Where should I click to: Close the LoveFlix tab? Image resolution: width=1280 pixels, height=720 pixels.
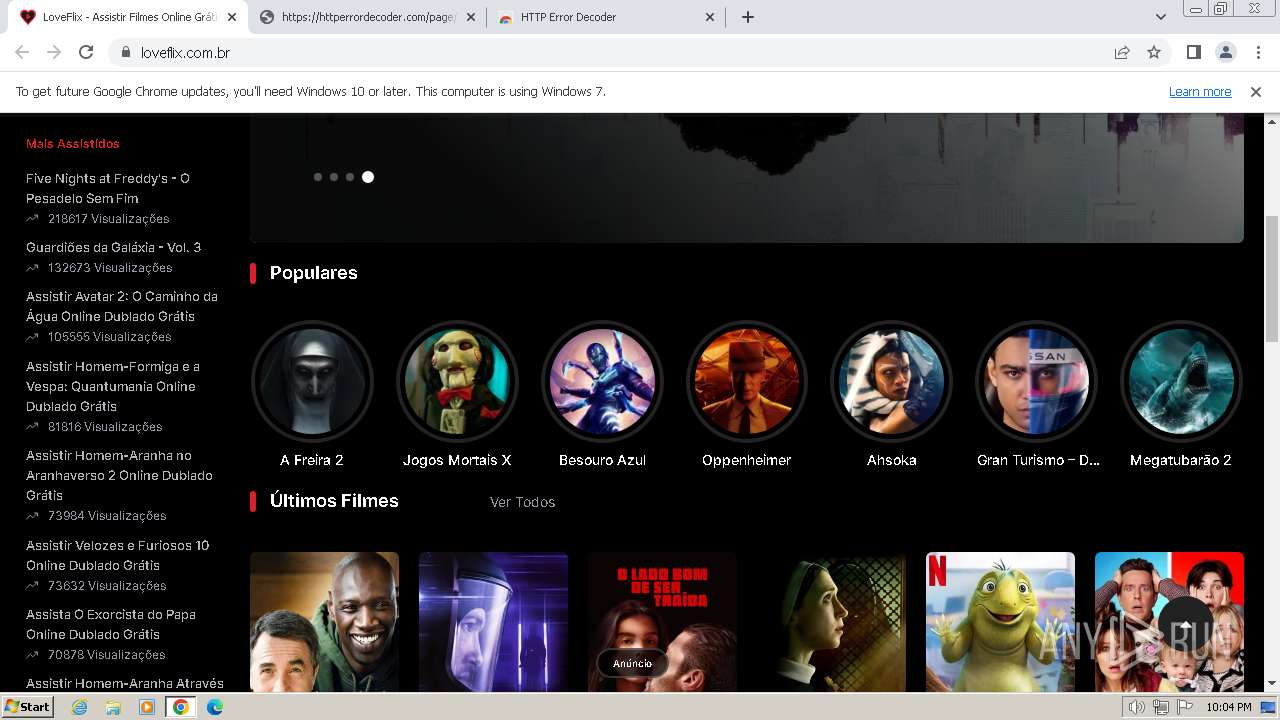click(x=232, y=17)
